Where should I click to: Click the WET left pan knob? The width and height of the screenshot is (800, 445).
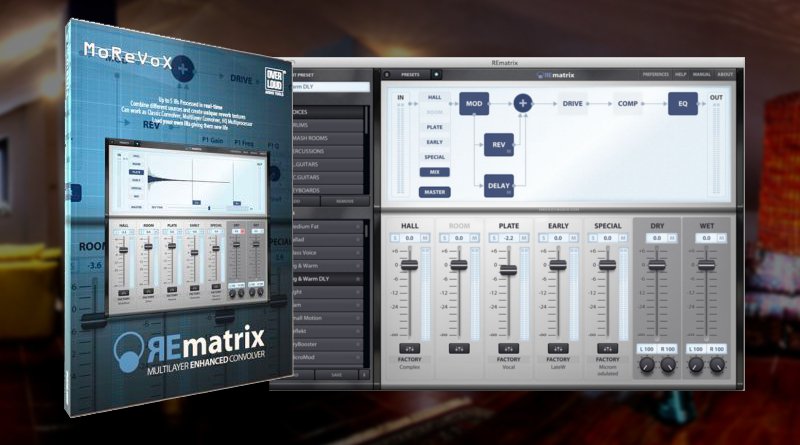tap(696, 365)
